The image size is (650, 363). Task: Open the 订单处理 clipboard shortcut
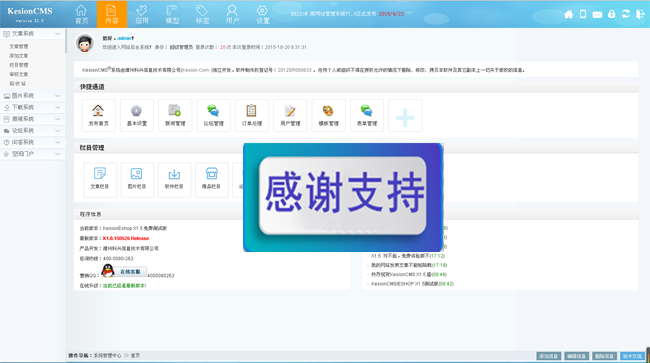point(252,116)
